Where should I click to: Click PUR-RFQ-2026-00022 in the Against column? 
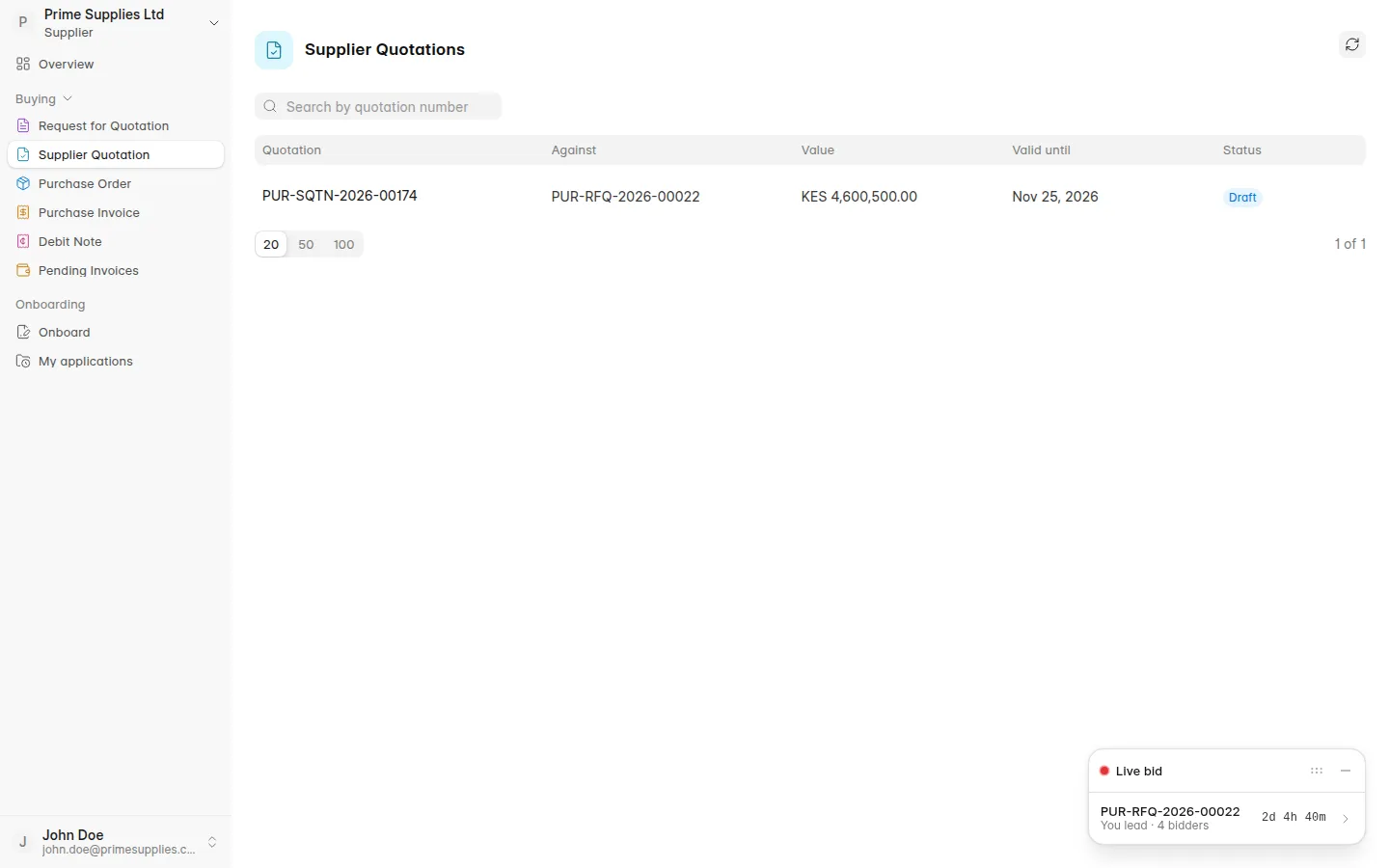click(x=625, y=197)
